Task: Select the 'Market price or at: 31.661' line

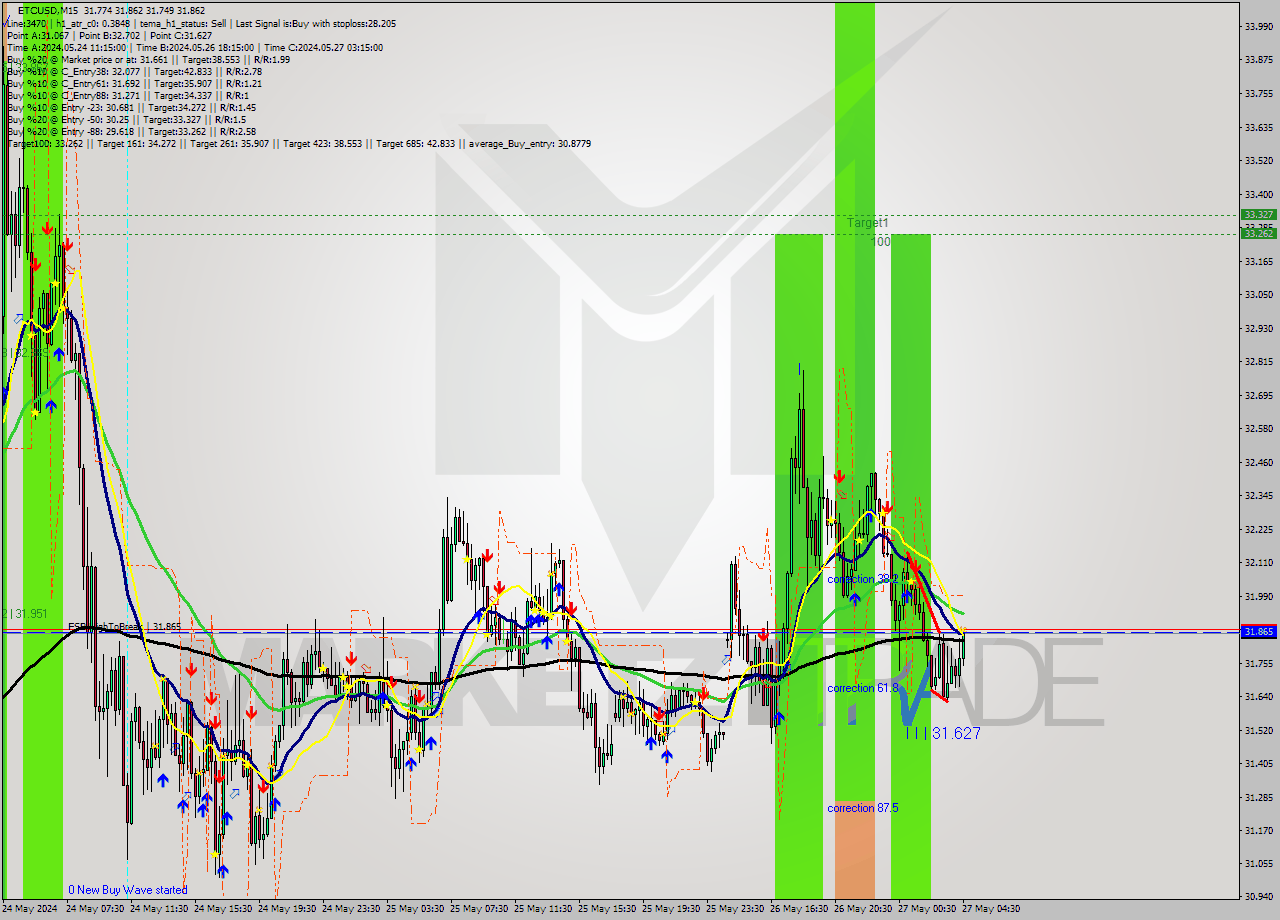Action: click(148, 59)
